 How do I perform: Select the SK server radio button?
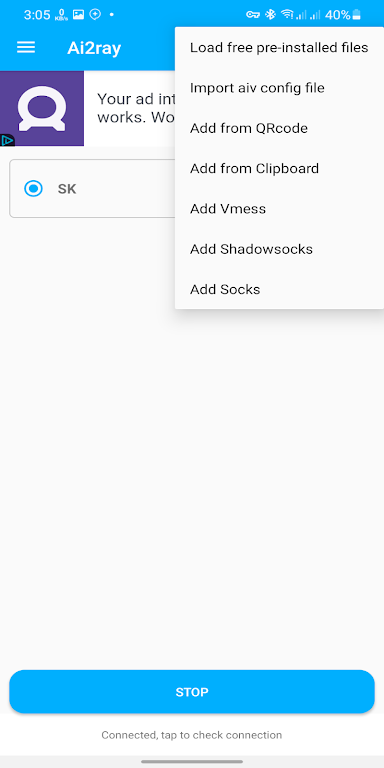tap(33, 189)
